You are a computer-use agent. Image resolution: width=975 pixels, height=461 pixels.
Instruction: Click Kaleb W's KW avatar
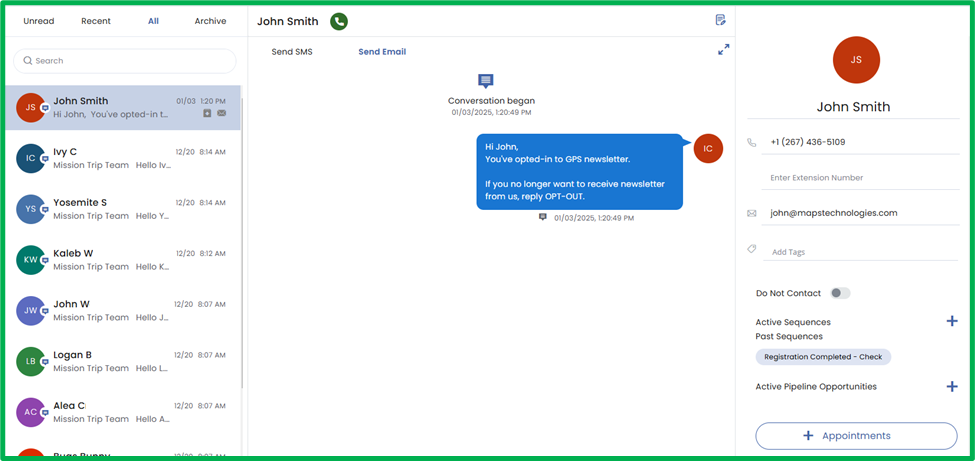click(x=30, y=260)
